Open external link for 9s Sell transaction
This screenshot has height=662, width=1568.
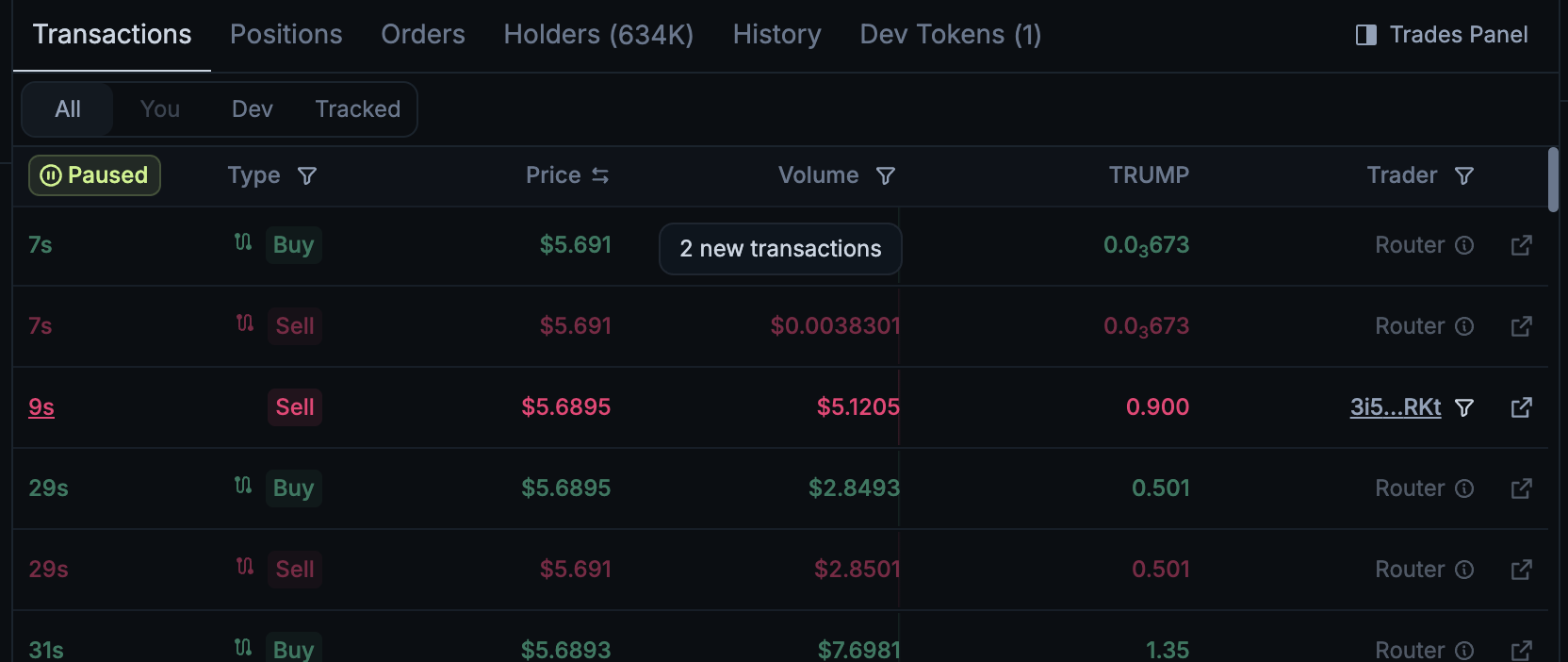(x=1521, y=407)
